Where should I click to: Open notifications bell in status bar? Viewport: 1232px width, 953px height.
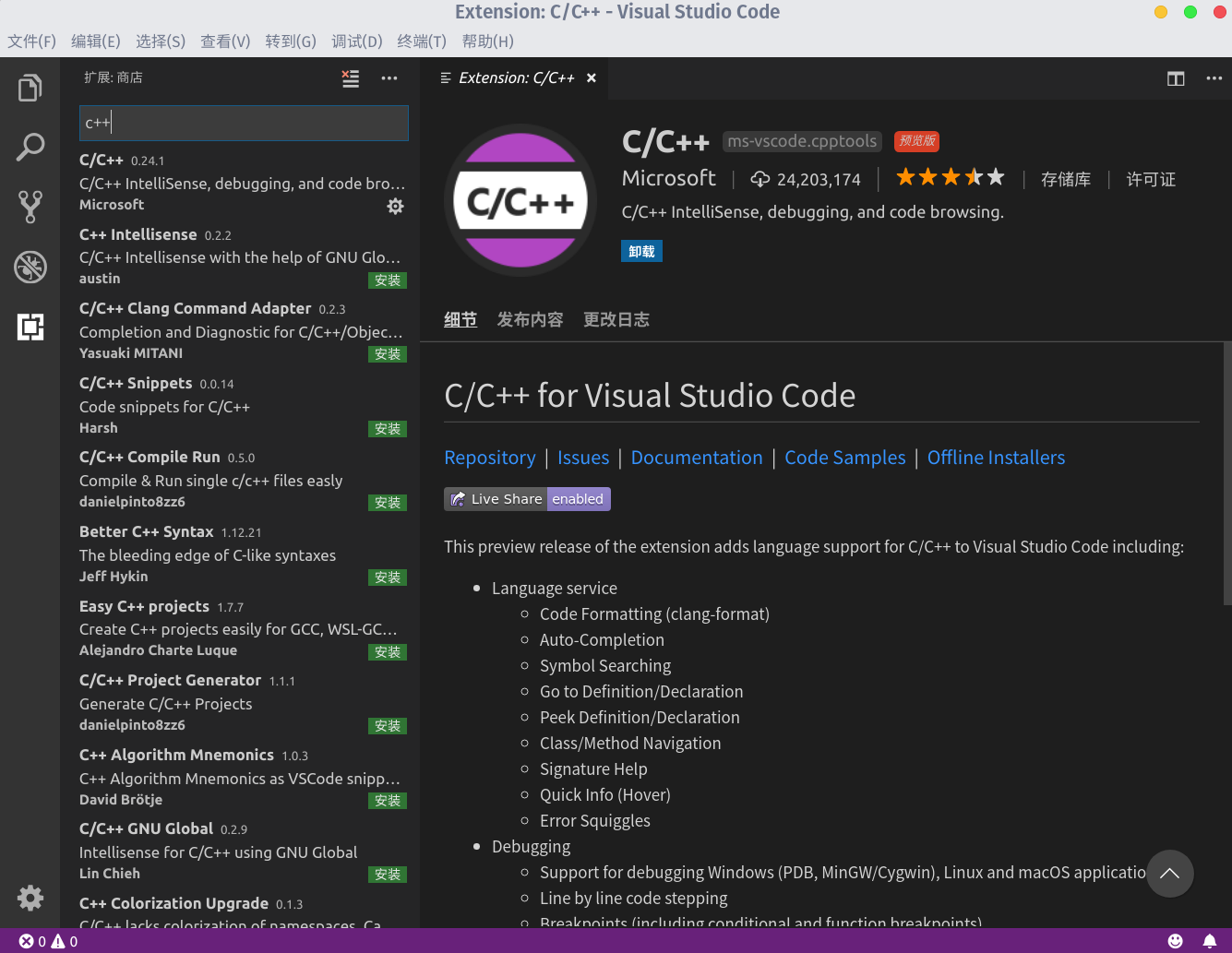tap(1210, 941)
